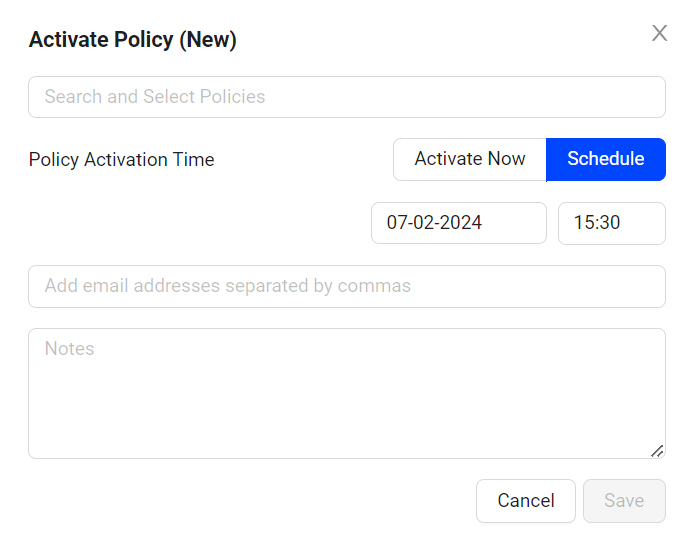Close the Activate Policy dialog
The height and width of the screenshot is (537, 692).
tap(659, 33)
